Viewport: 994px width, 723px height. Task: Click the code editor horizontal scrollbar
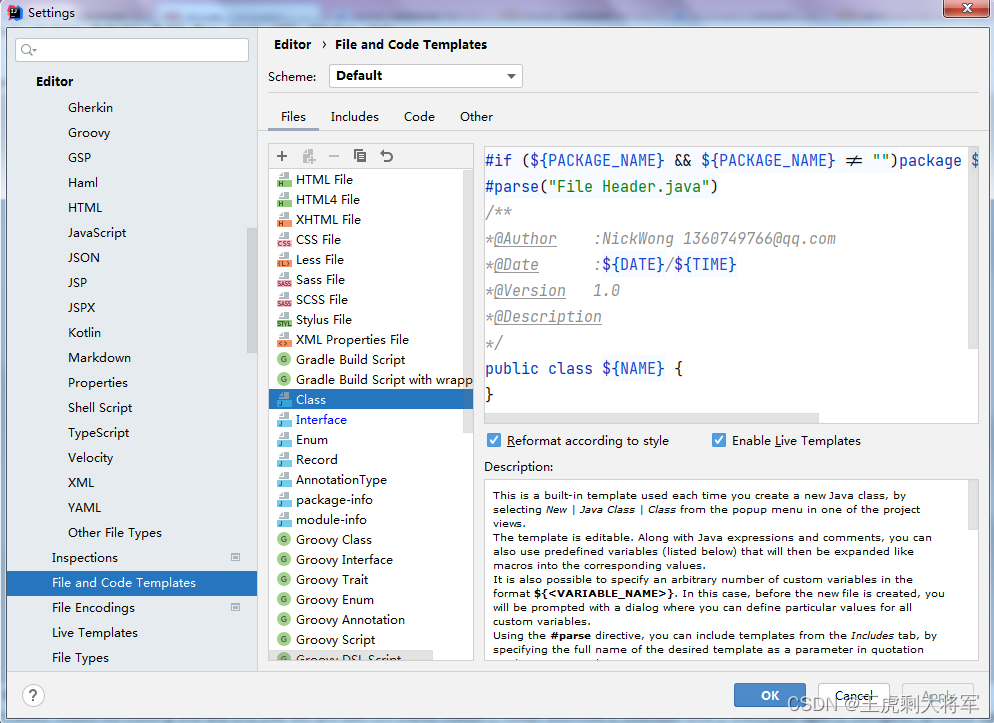pos(651,418)
